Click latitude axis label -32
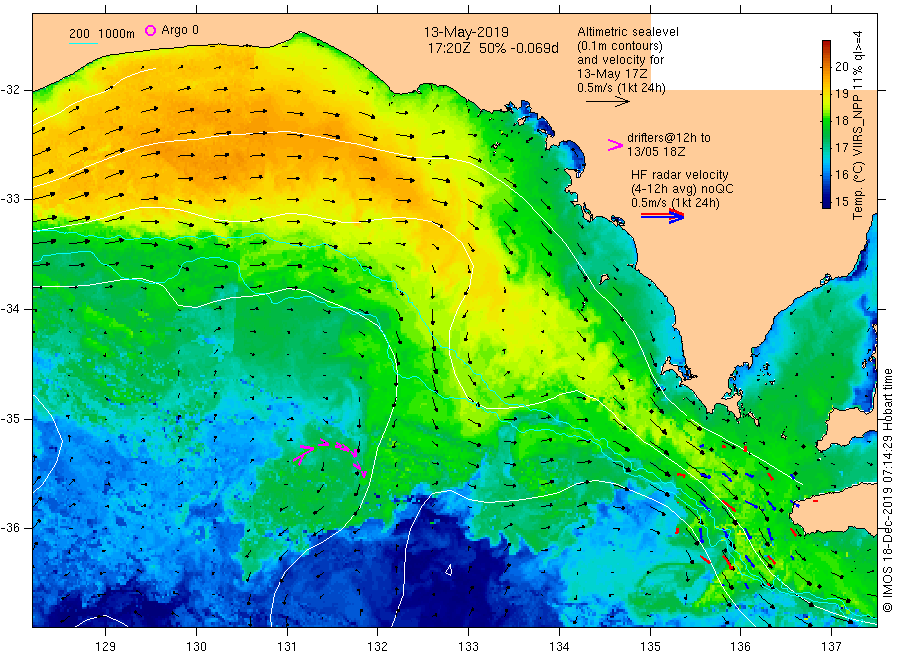 pyautogui.click(x=10, y=90)
